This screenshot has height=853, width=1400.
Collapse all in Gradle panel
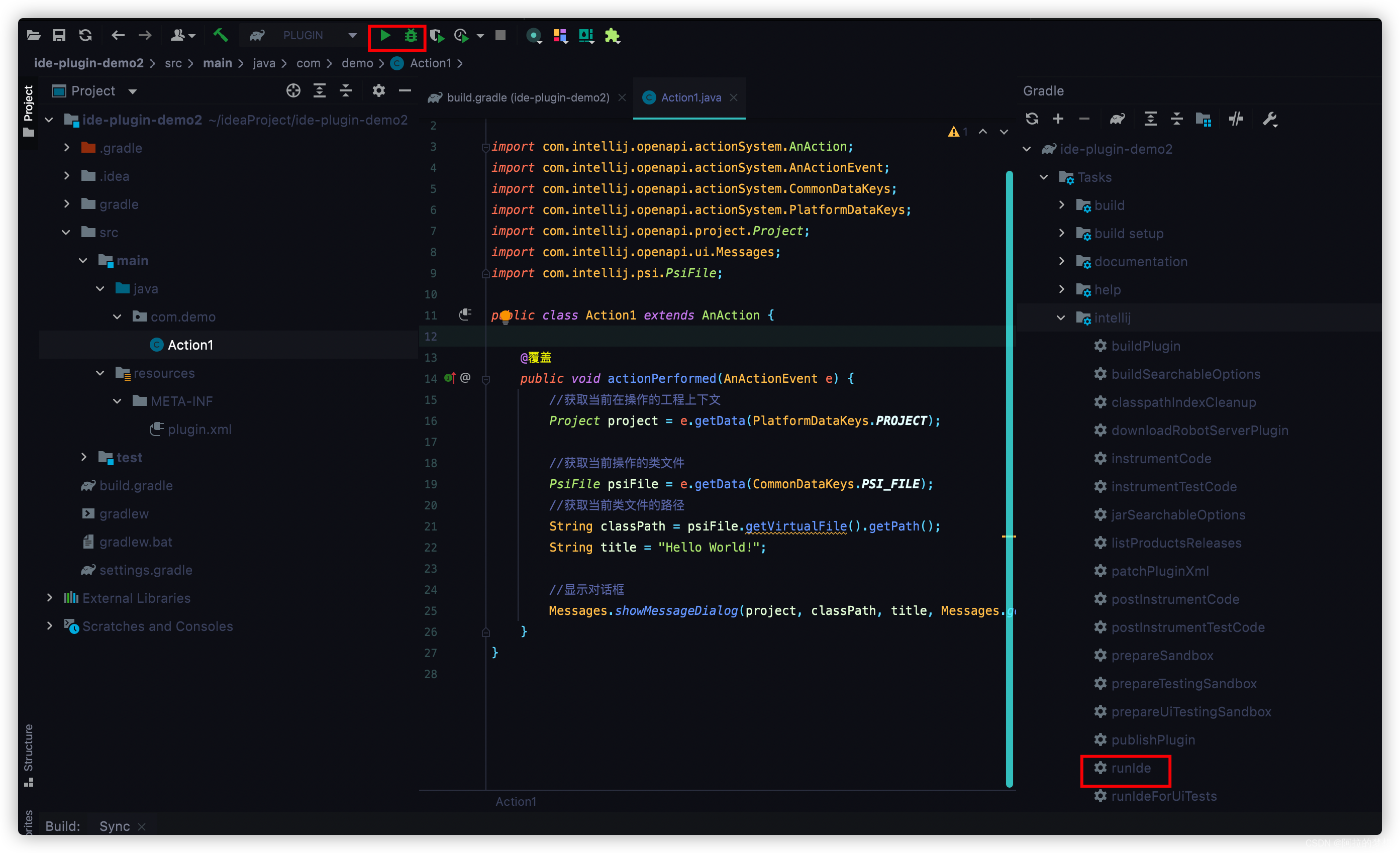(1176, 119)
